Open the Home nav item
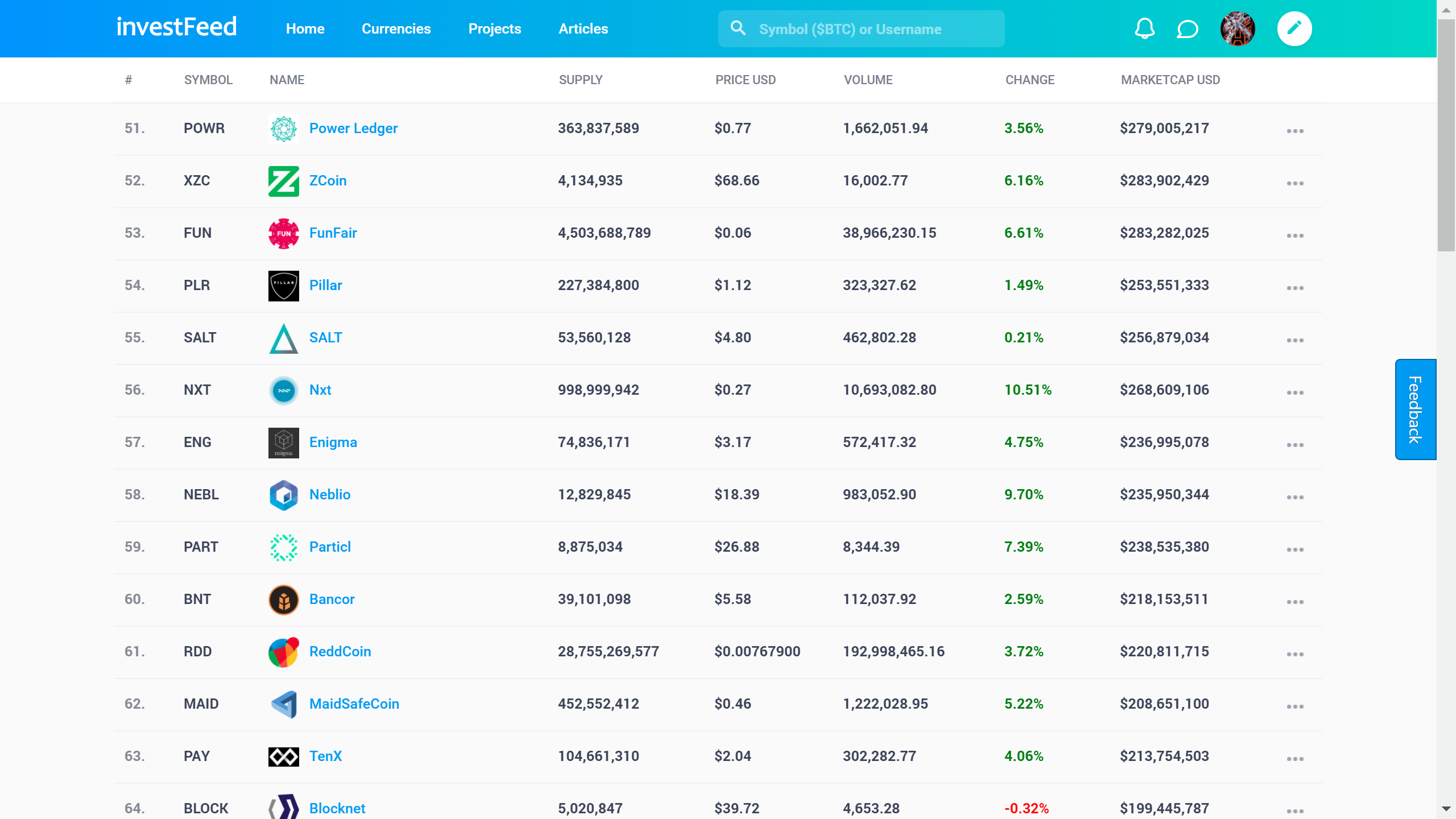 (305, 29)
